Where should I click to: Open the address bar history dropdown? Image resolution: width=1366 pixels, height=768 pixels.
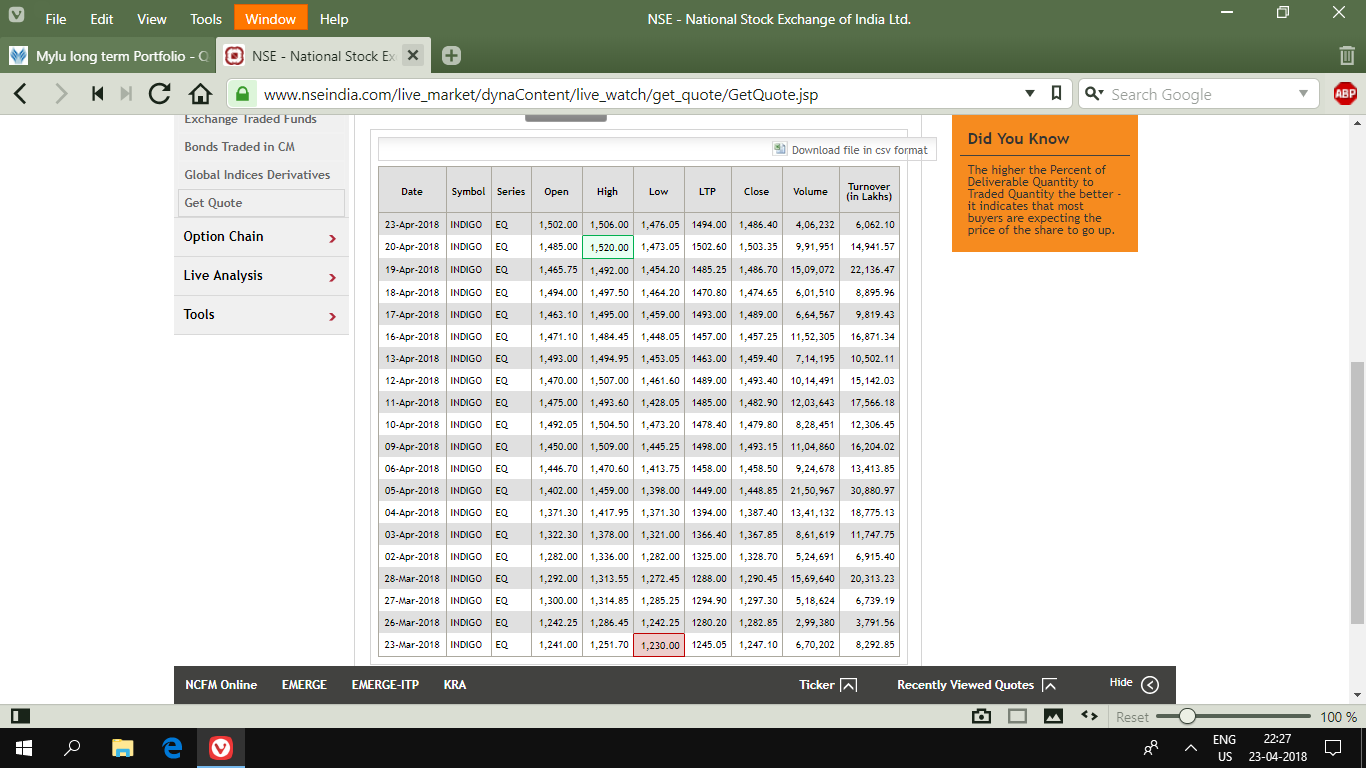pos(1030,94)
